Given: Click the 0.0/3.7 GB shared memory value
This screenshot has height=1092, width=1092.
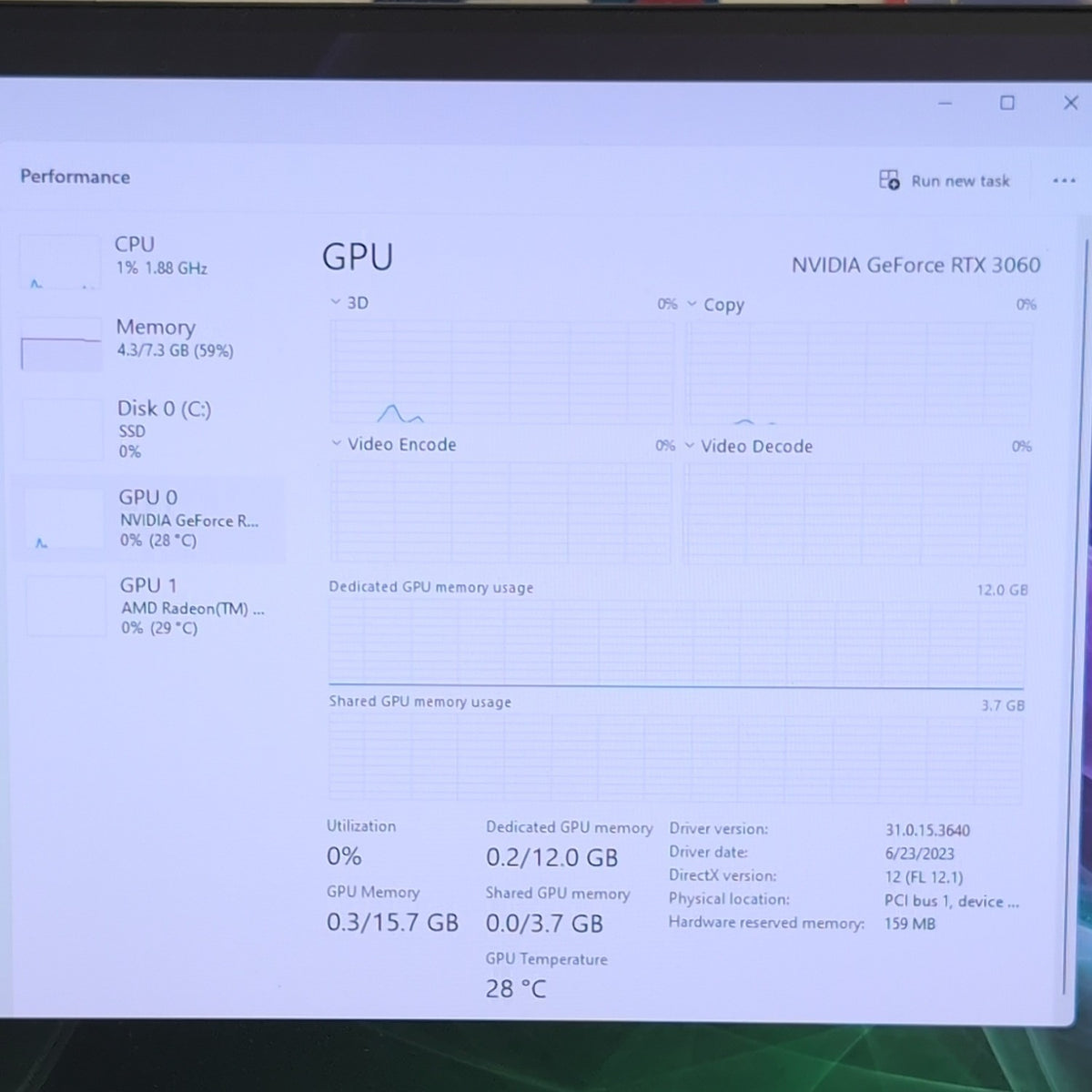Looking at the screenshot, I should pos(544,924).
